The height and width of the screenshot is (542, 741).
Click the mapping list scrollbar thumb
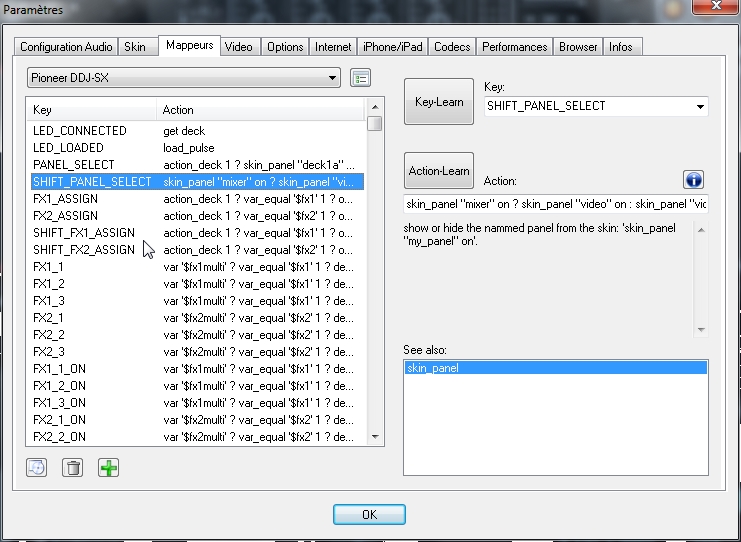click(375, 123)
